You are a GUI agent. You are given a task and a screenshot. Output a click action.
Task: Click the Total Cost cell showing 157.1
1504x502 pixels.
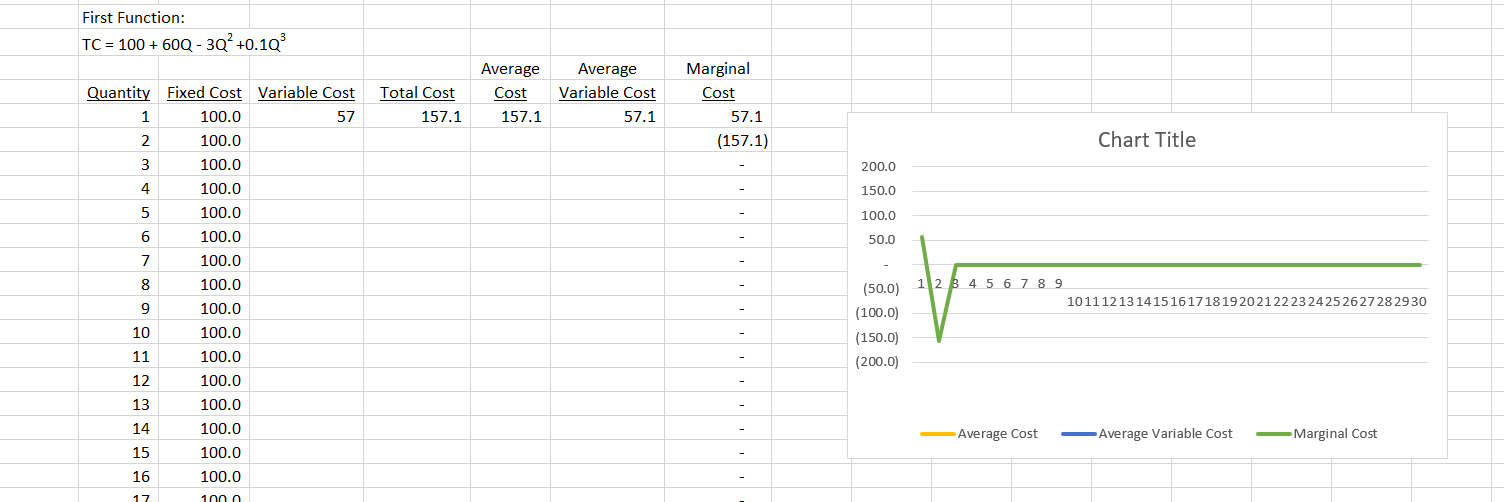[417, 117]
